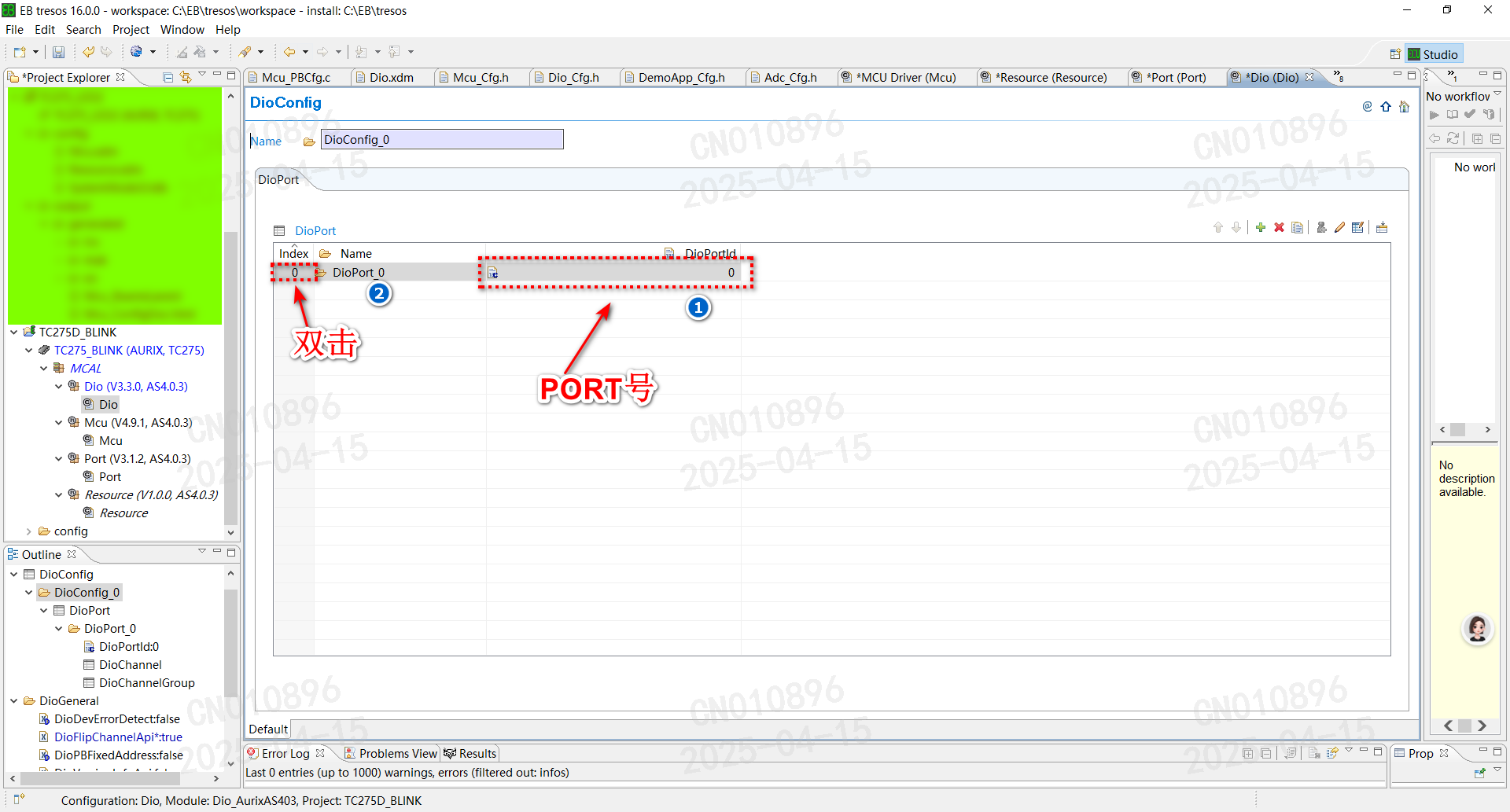Open the New wizard dropdown arrow
Viewport: 1510px width, 812px height.
[x=35, y=52]
